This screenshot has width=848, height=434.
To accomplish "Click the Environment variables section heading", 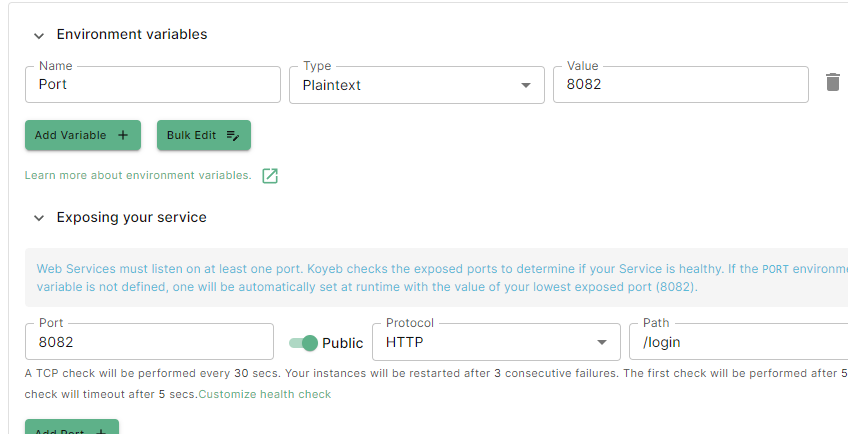I will (x=132, y=34).
